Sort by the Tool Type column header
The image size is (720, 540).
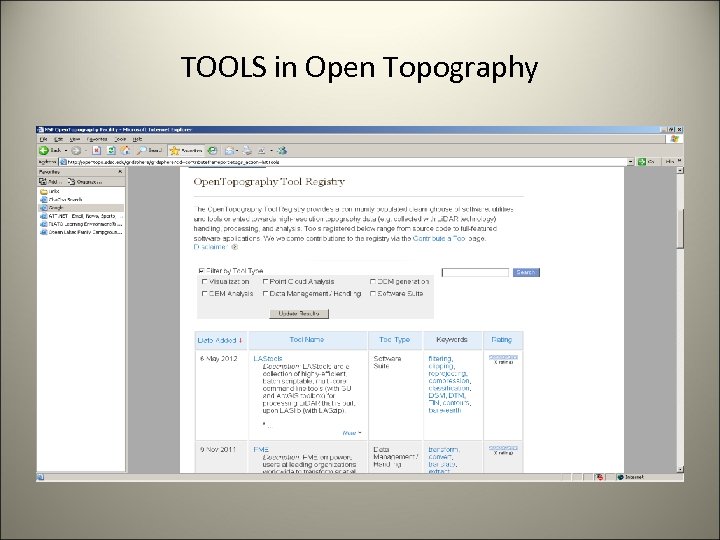tap(394, 340)
